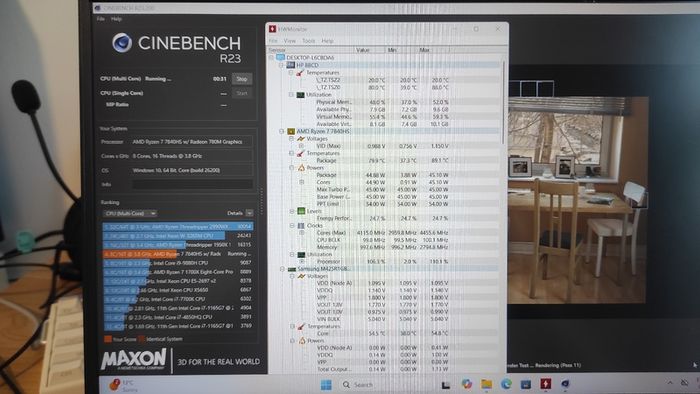Click the Voltages icon under AMD Ryzen 7 7840HS
The height and width of the screenshot is (394, 700).
pyautogui.click(x=301, y=139)
